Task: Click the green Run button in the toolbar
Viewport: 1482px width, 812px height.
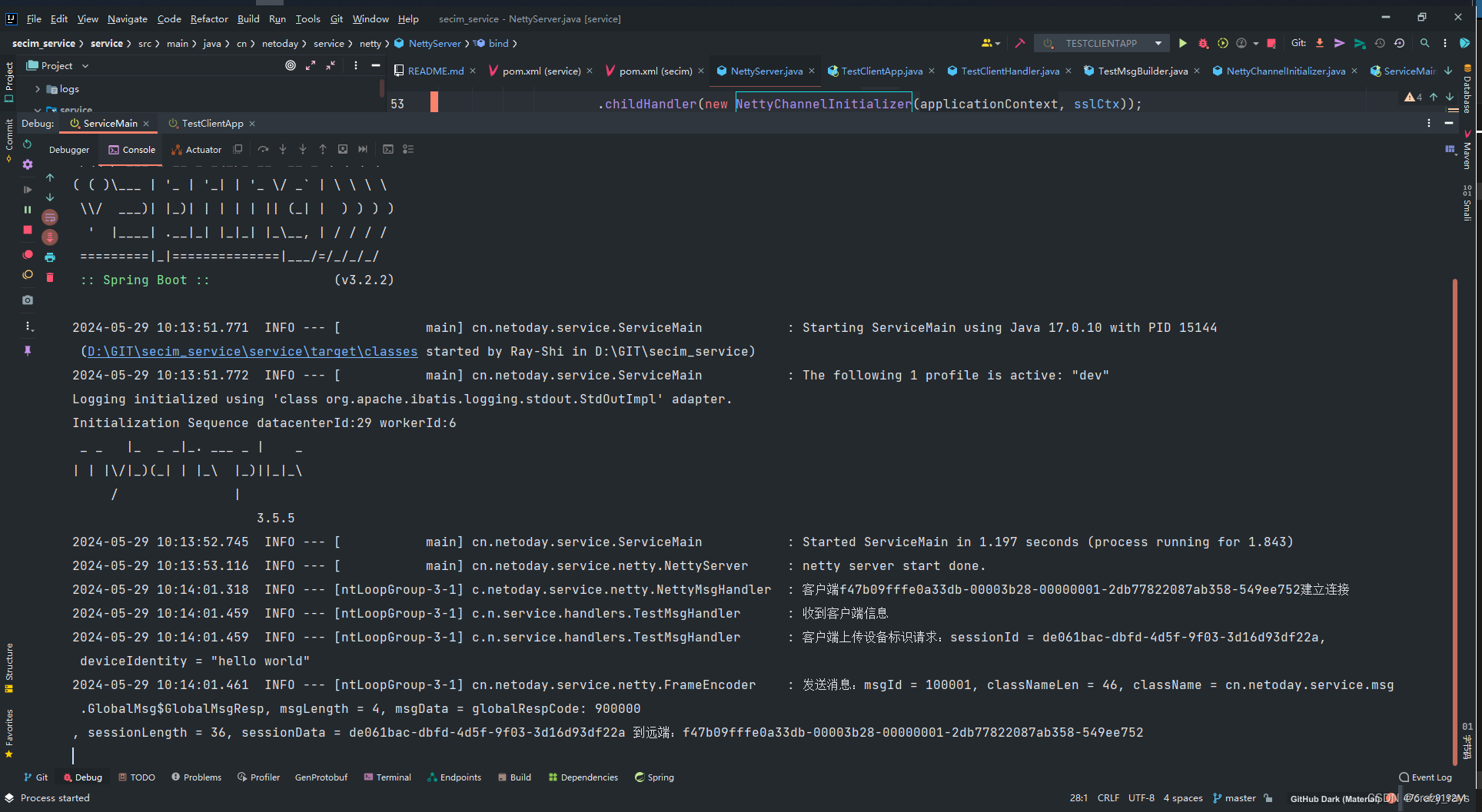Action: click(x=1182, y=44)
